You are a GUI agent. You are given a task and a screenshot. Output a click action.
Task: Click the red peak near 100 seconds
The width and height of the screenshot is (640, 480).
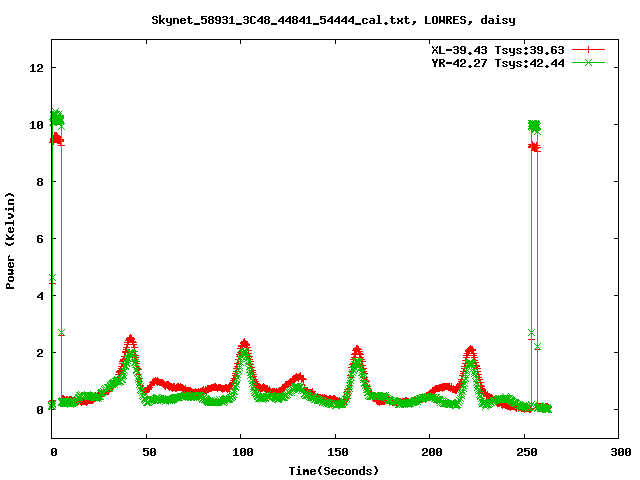244,344
